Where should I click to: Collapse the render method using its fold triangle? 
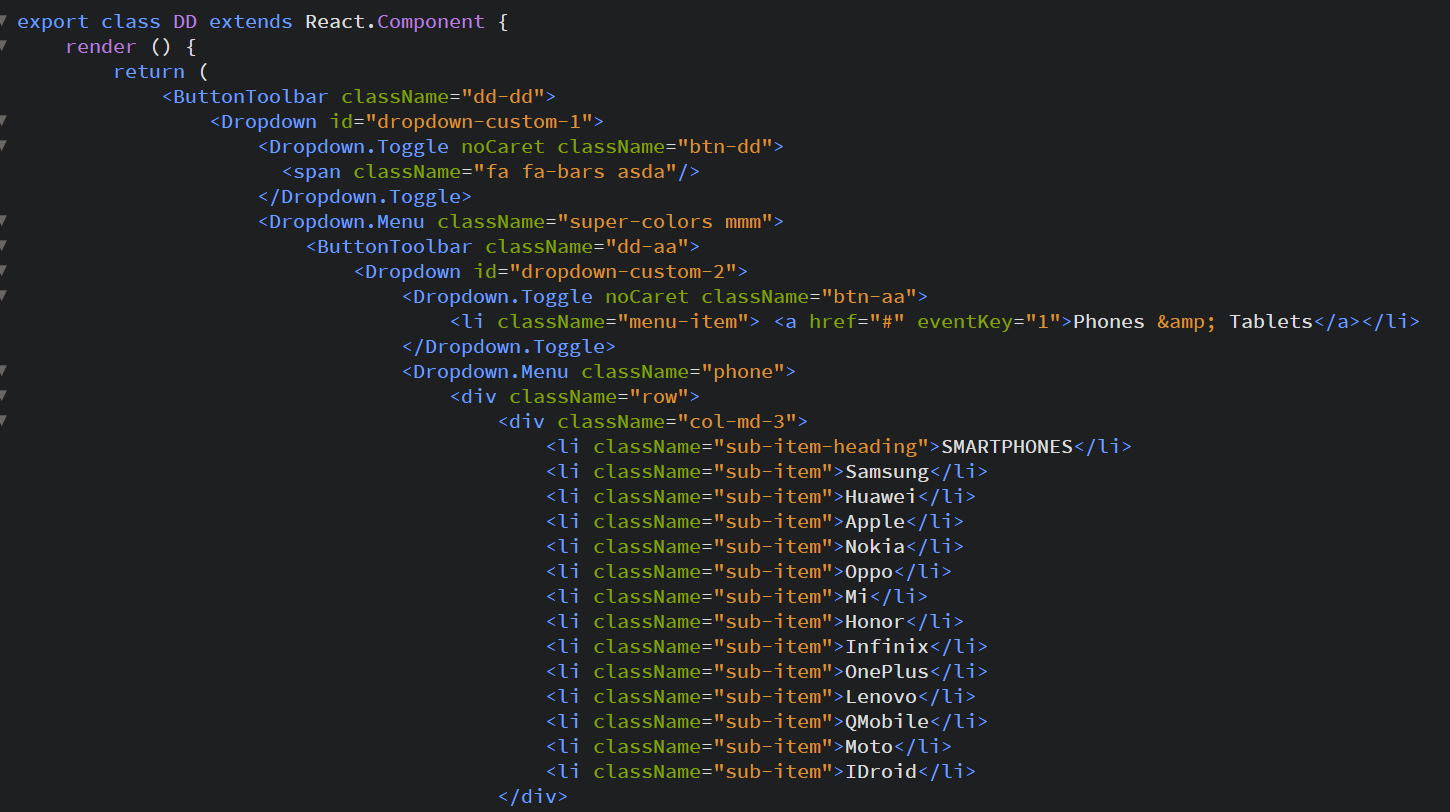tap(6, 45)
